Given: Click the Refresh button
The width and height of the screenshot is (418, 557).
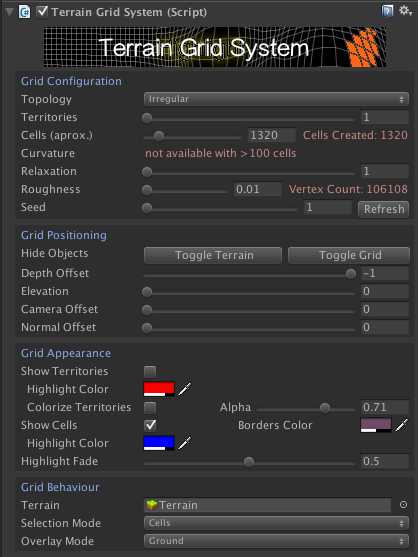Looking at the screenshot, I should click(384, 209).
